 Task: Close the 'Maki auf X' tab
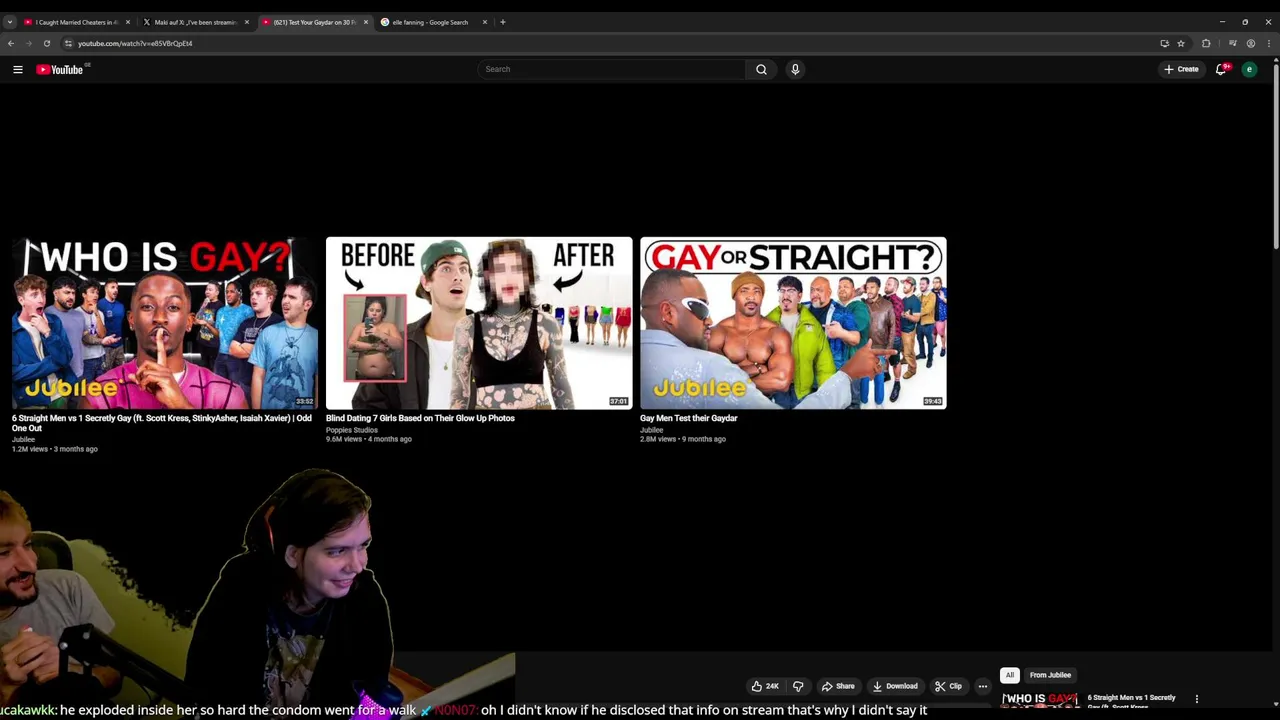point(247,22)
